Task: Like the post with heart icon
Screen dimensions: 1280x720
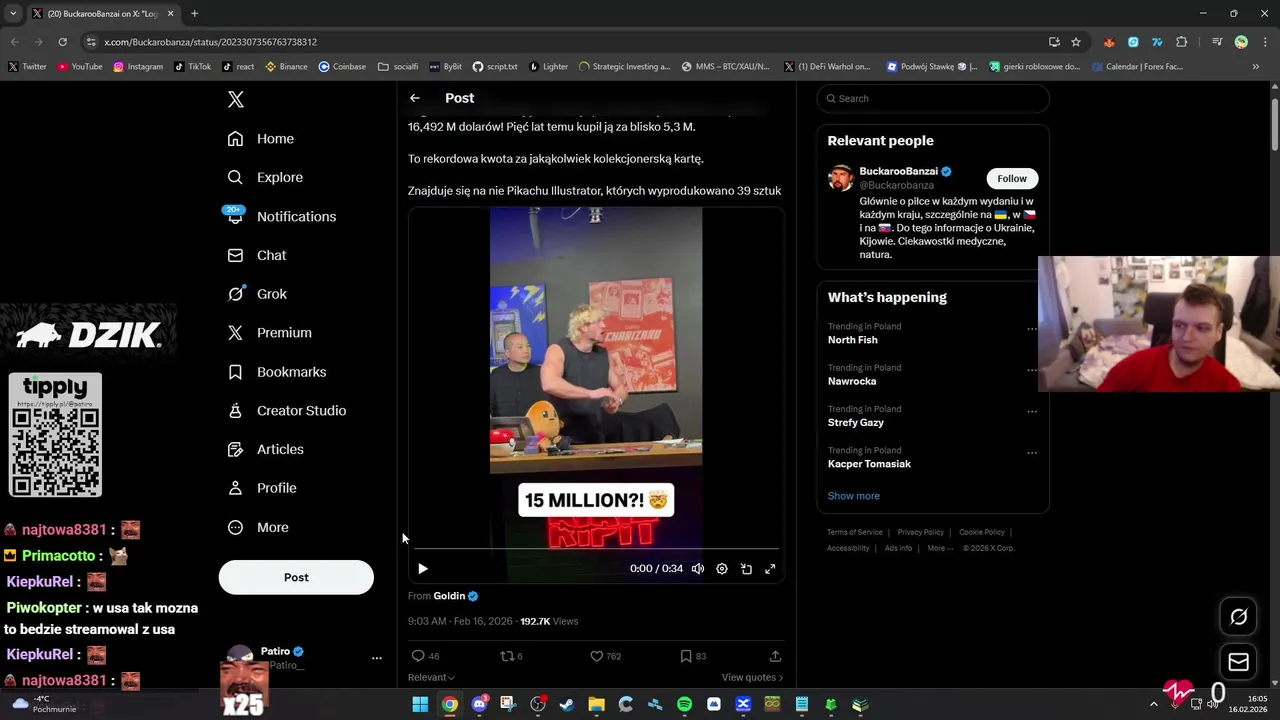Action: [596, 656]
